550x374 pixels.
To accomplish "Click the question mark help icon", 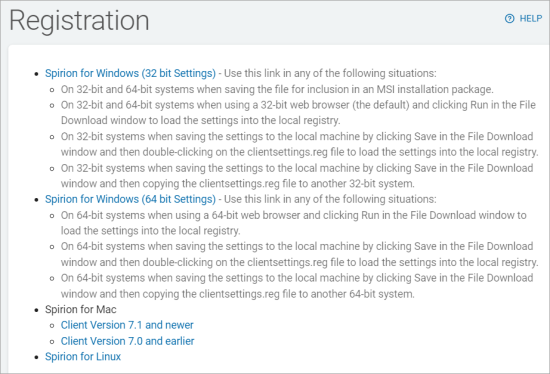I will (x=509, y=19).
